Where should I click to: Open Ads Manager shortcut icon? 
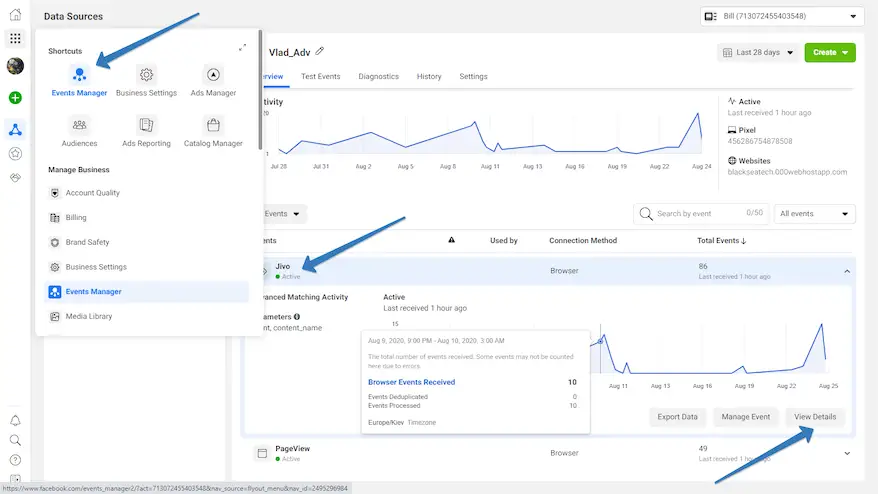(212, 75)
